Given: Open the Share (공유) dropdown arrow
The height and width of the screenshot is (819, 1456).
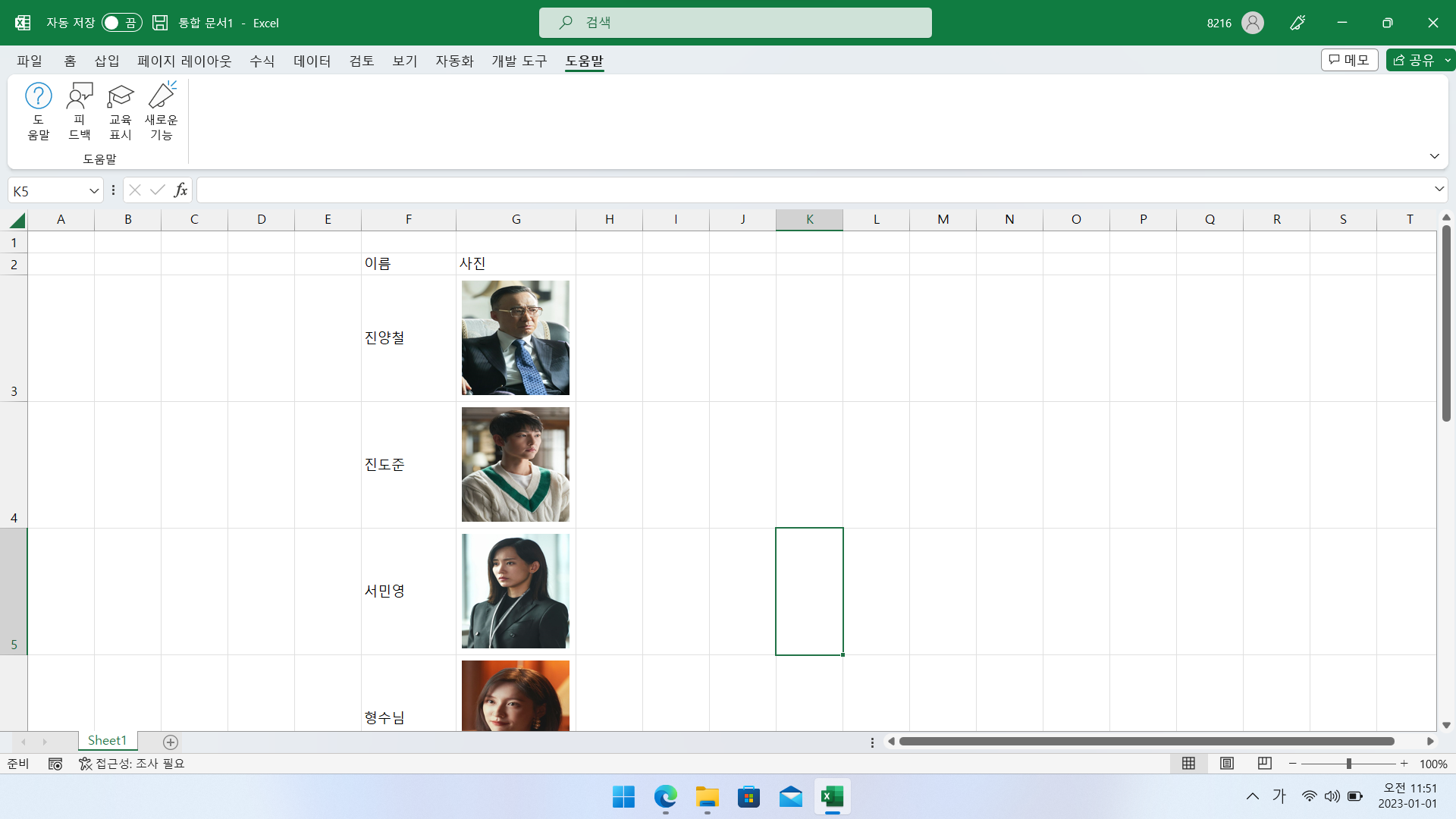Looking at the screenshot, I should pos(1447,60).
